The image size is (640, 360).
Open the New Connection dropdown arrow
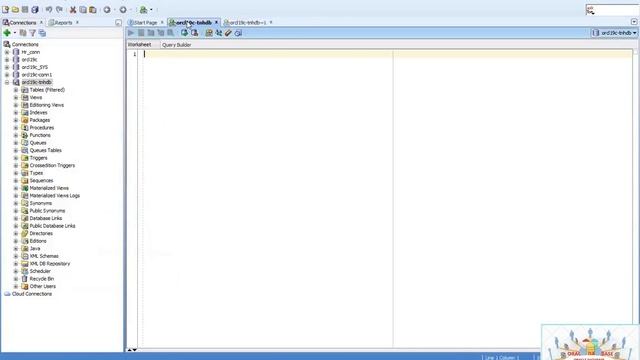click(x=15, y=33)
